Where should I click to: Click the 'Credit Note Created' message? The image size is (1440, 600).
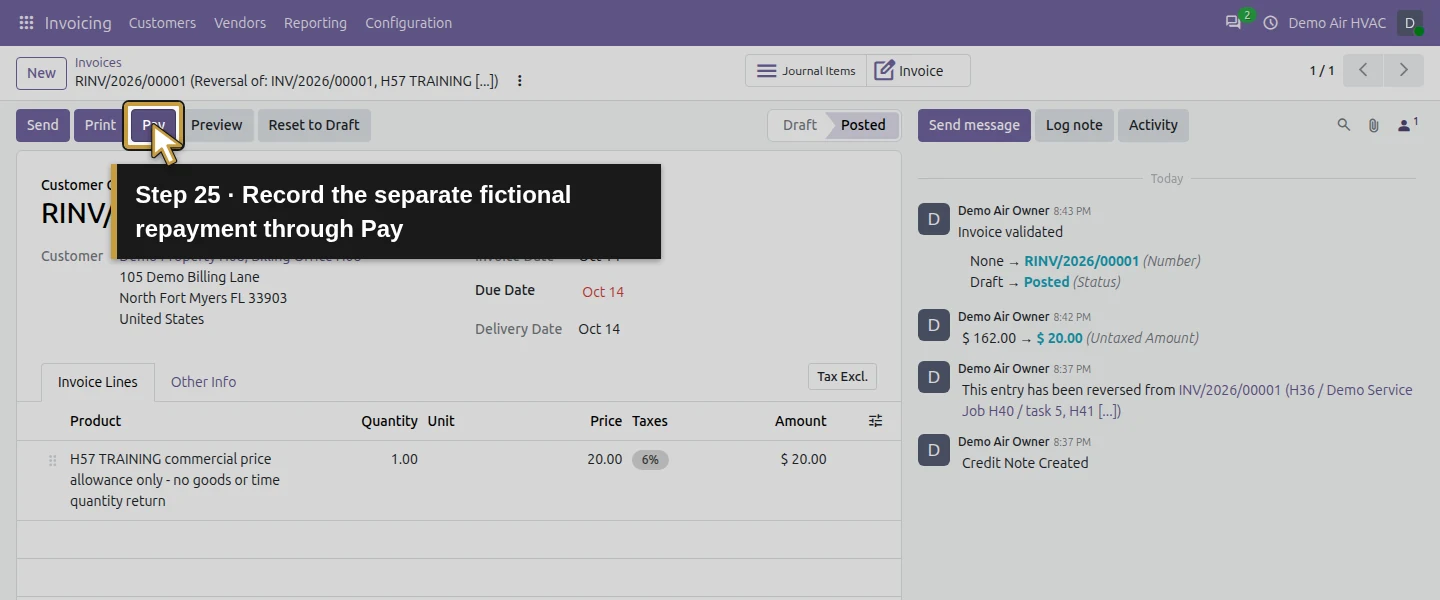[x=1025, y=463]
